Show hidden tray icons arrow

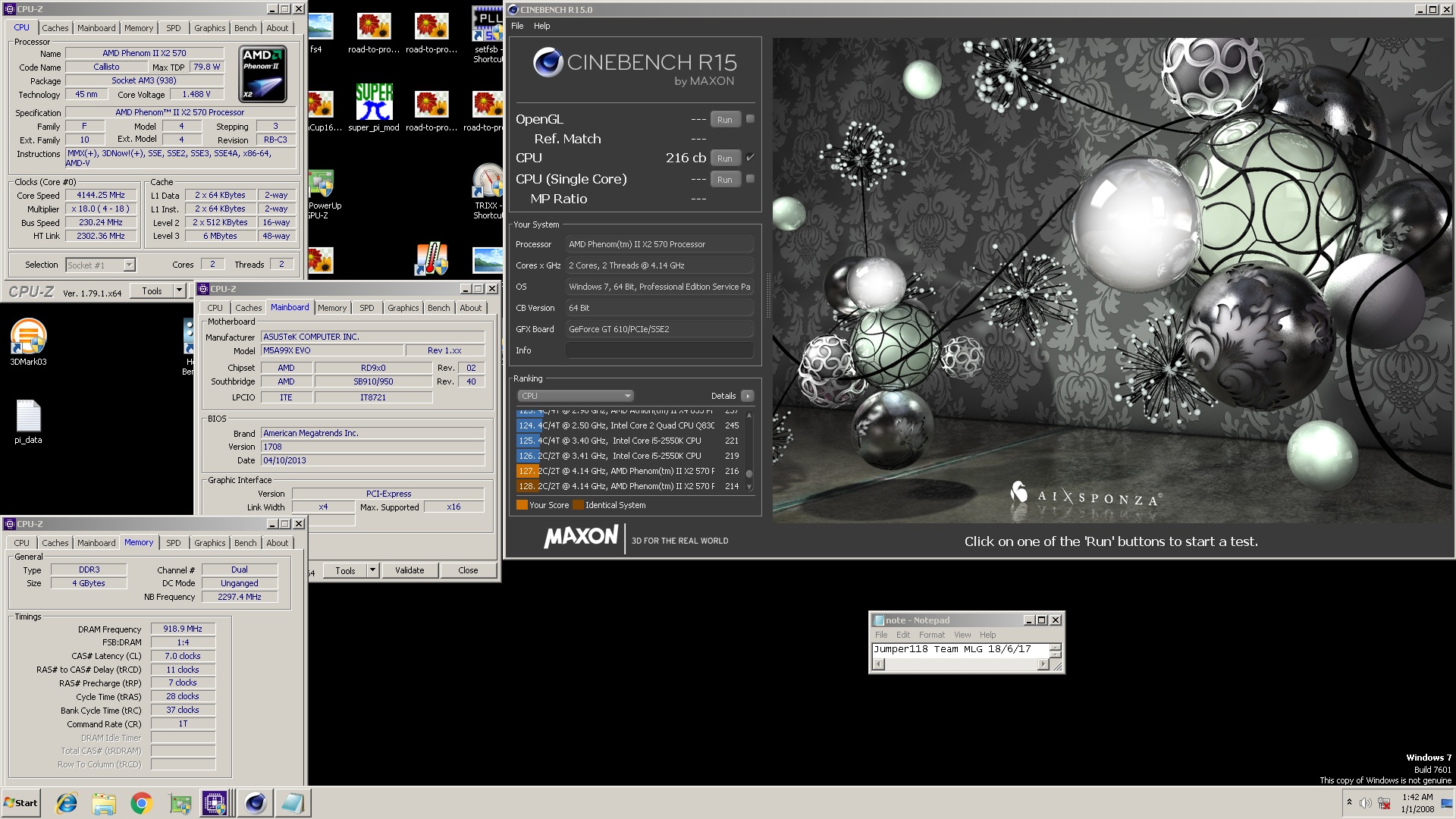click(1349, 802)
